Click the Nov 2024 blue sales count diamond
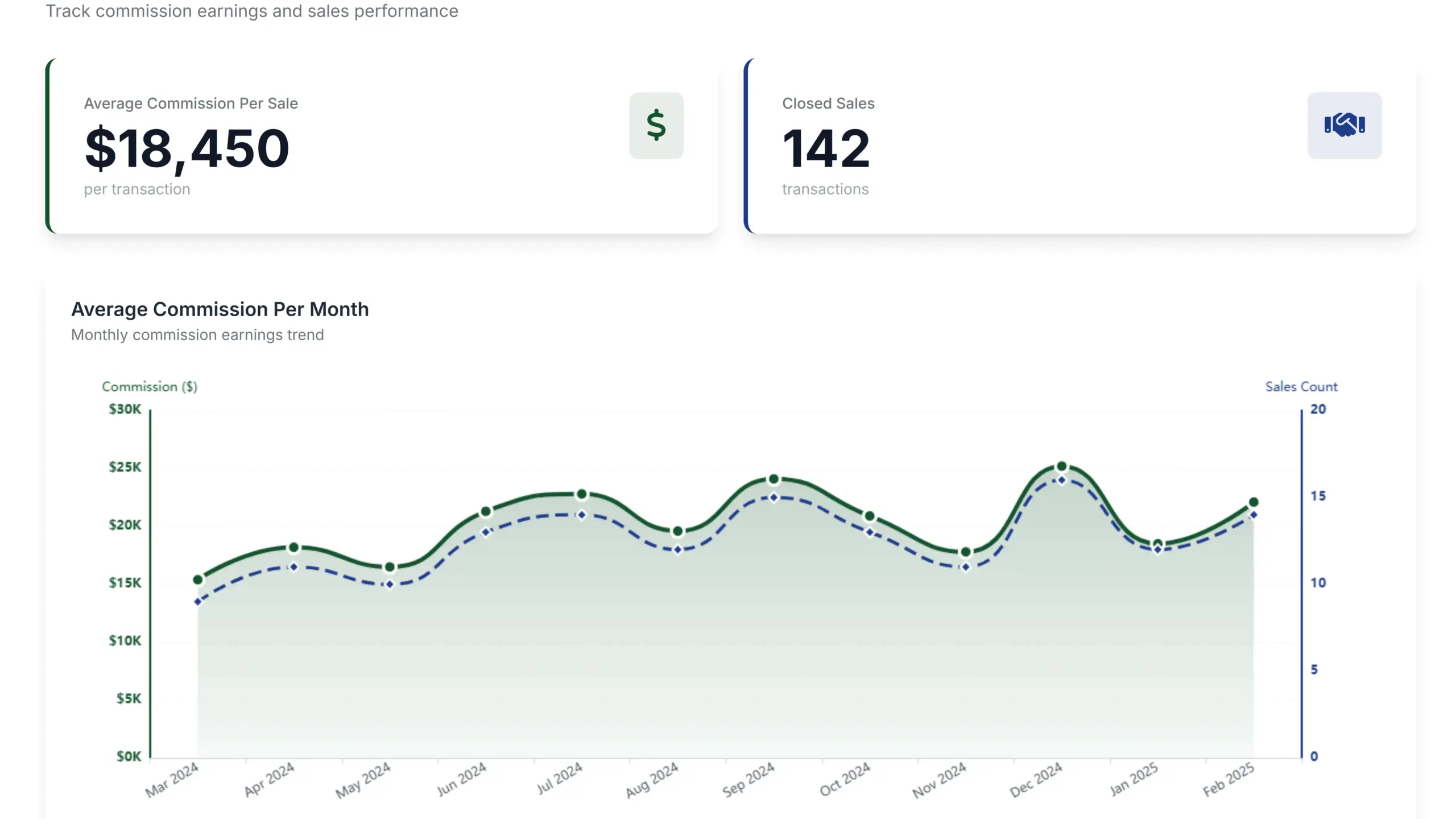1456x819 pixels. coord(965,567)
